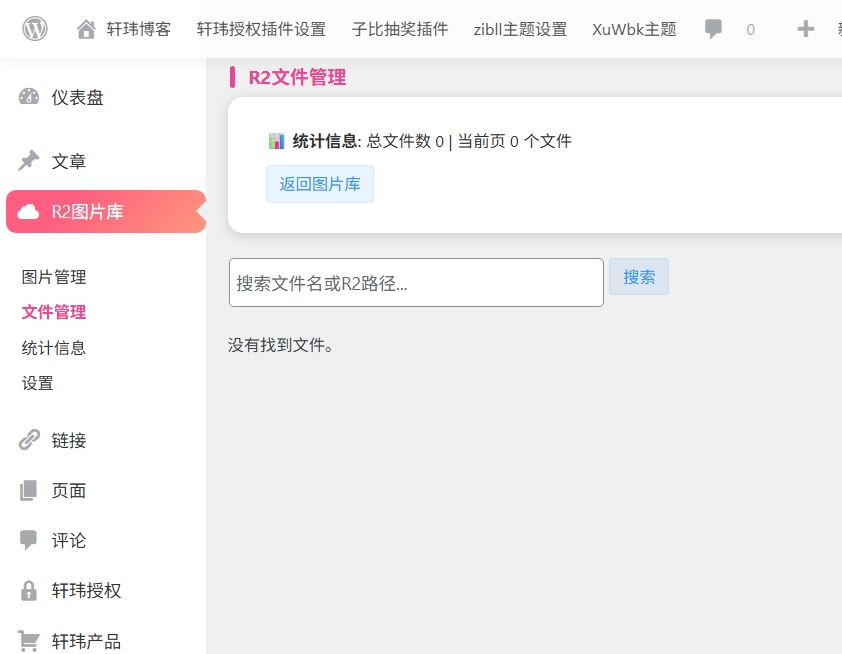Open zibll主题设置 from the top bar
The height and width of the screenshot is (654, 842).
(520, 29)
